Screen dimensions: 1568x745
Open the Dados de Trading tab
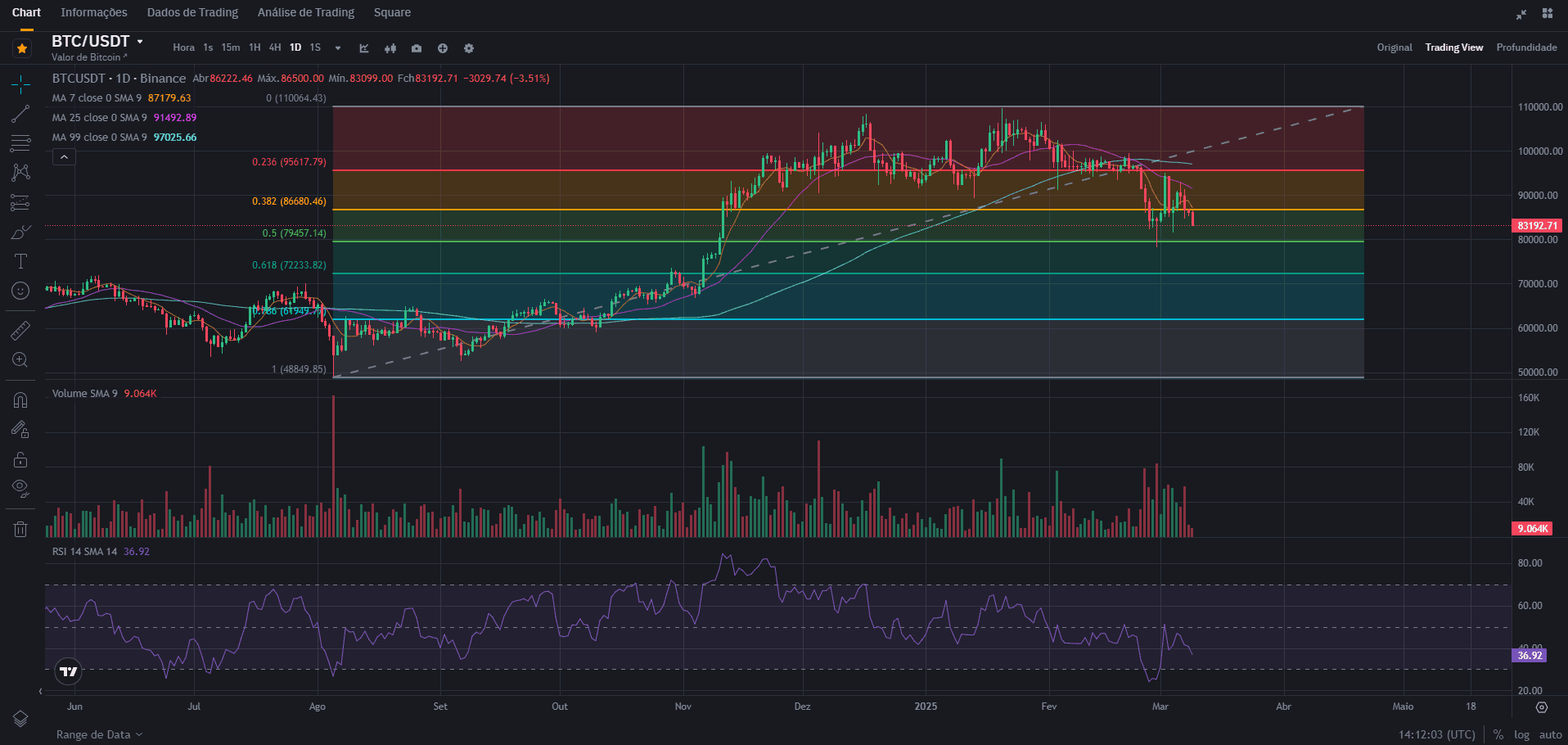tap(192, 12)
